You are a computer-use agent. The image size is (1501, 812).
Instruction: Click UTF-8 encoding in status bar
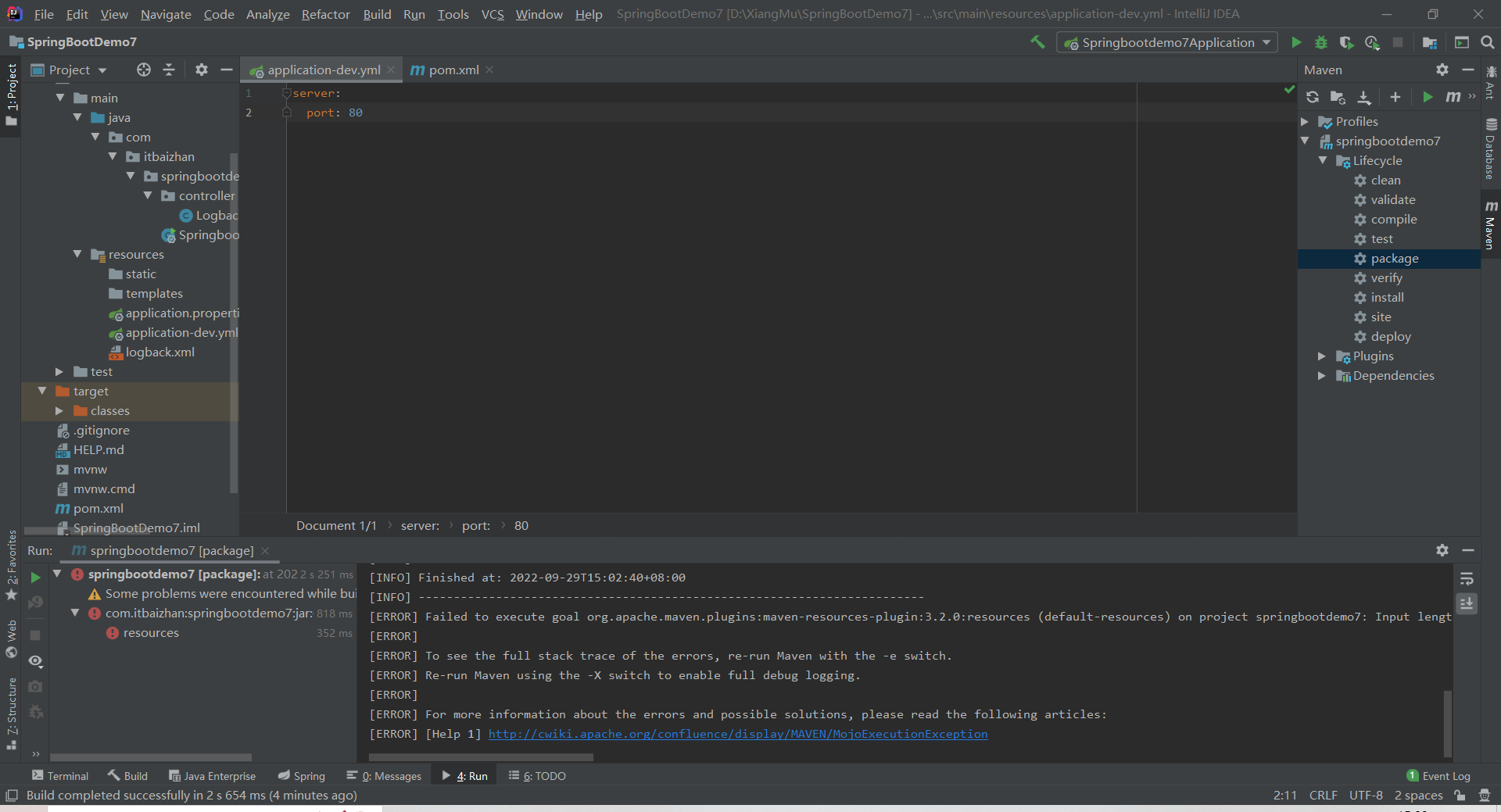click(x=1366, y=796)
